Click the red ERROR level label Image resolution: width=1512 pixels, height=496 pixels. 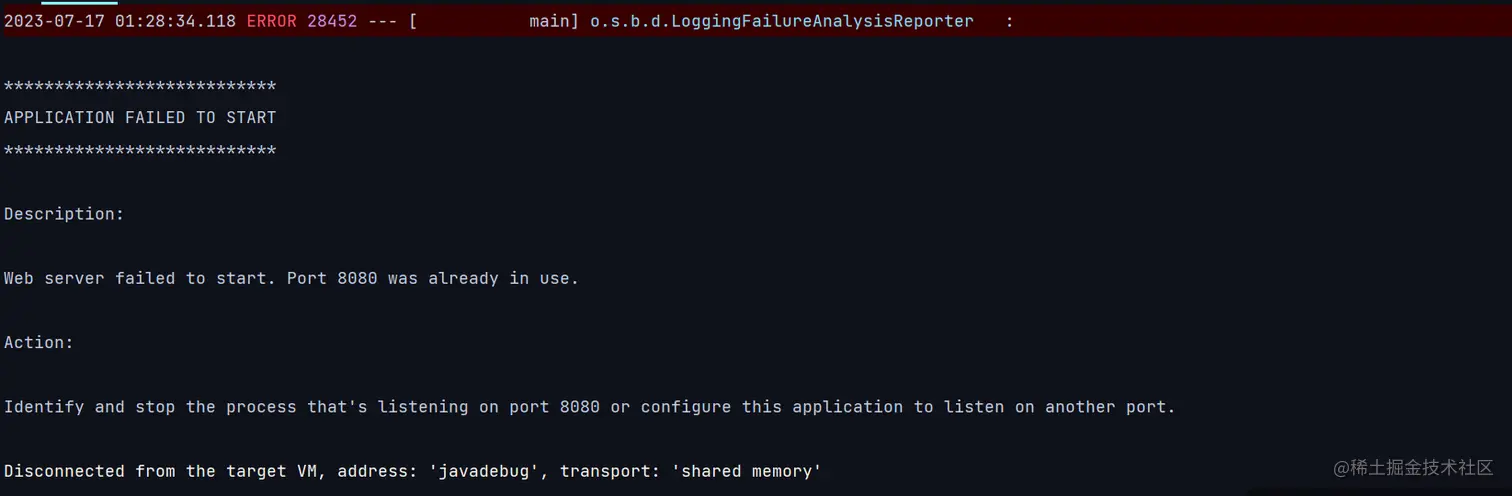point(271,21)
